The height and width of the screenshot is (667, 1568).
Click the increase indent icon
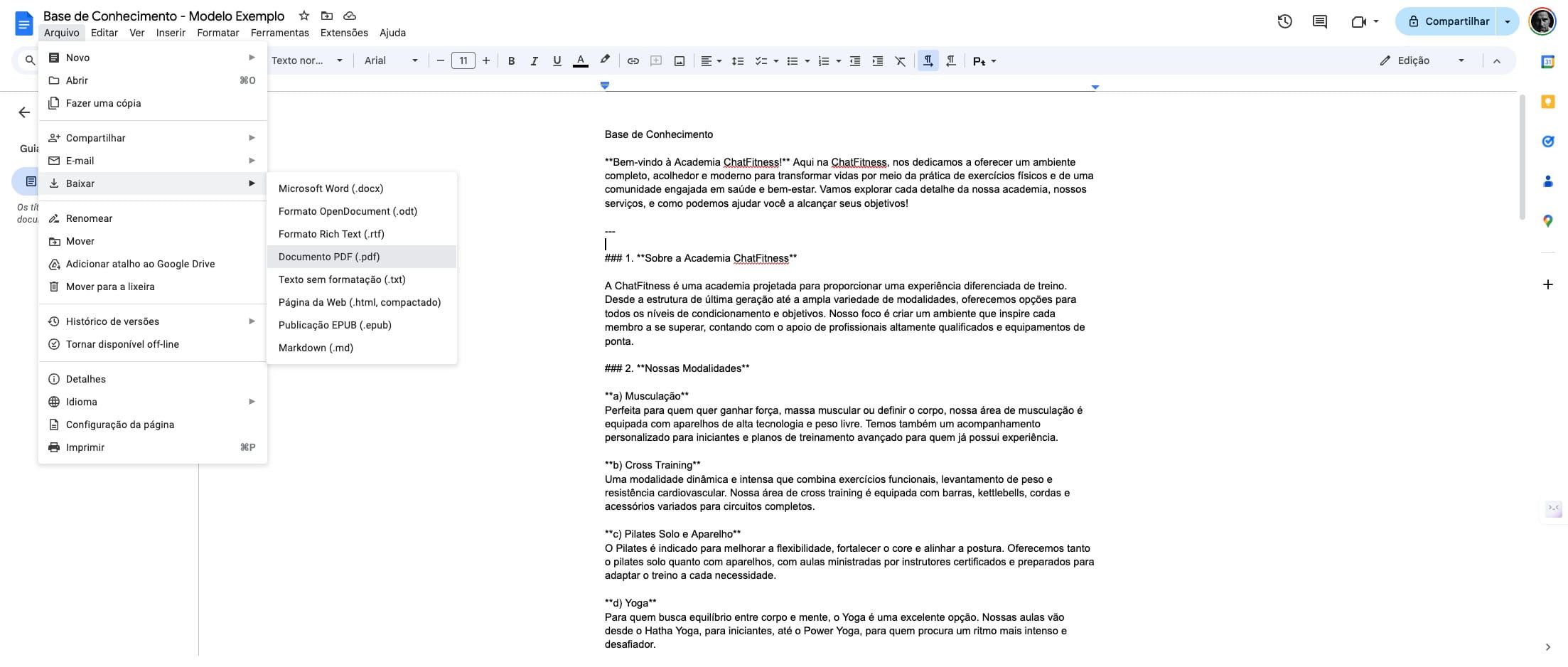(x=878, y=61)
